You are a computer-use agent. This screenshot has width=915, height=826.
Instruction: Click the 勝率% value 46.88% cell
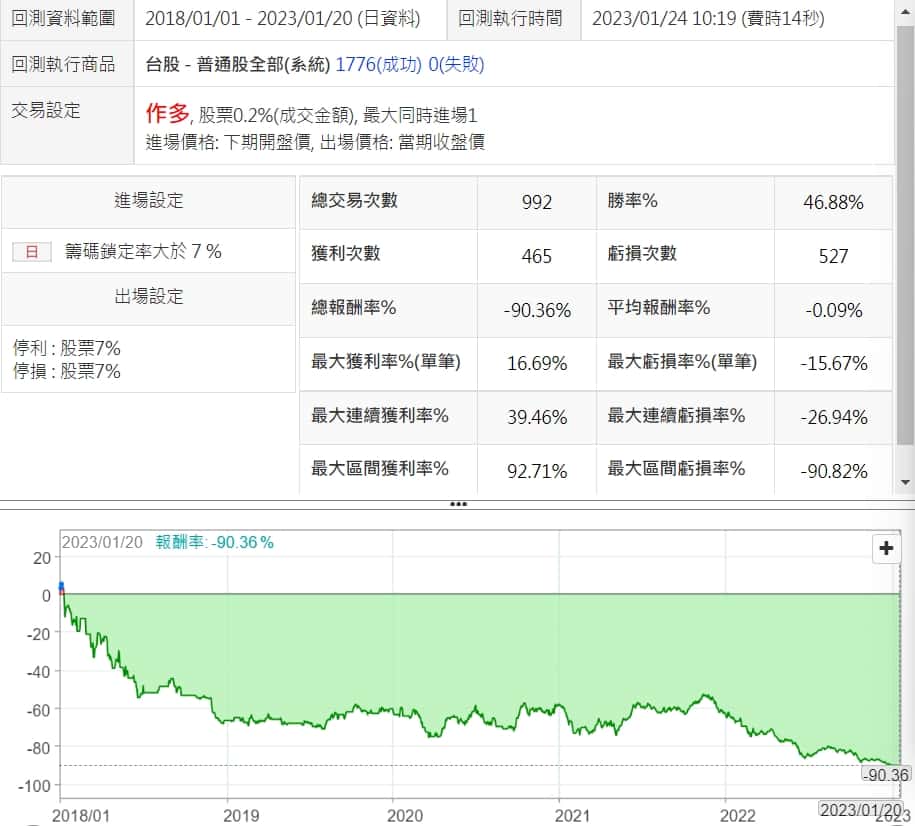[x=833, y=202]
